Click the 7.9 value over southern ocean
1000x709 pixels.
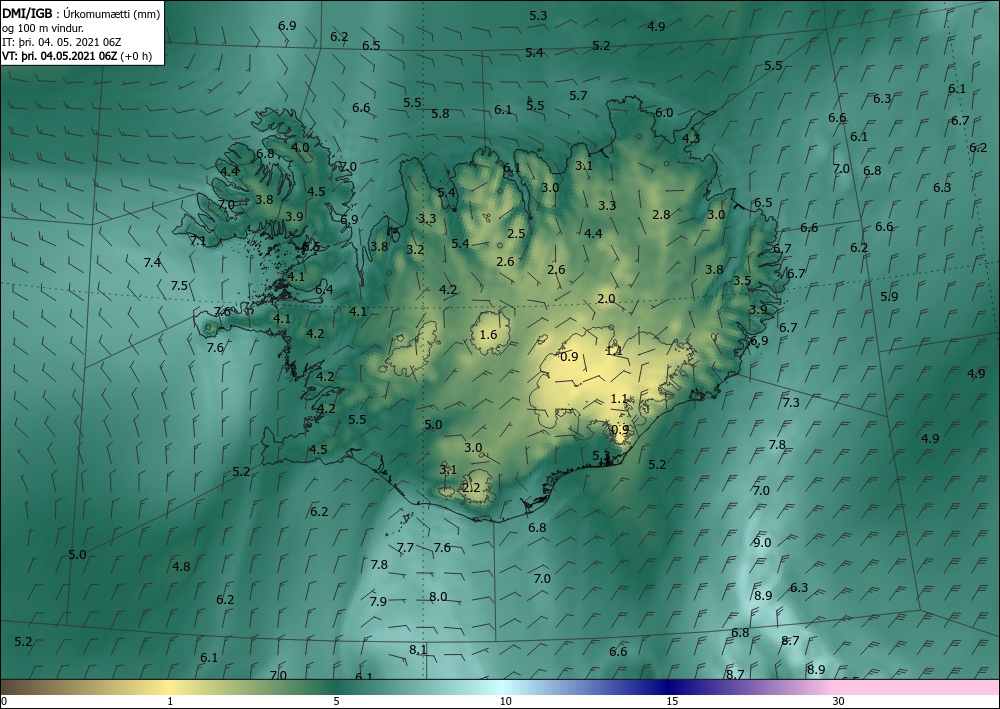tap(378, 601)
